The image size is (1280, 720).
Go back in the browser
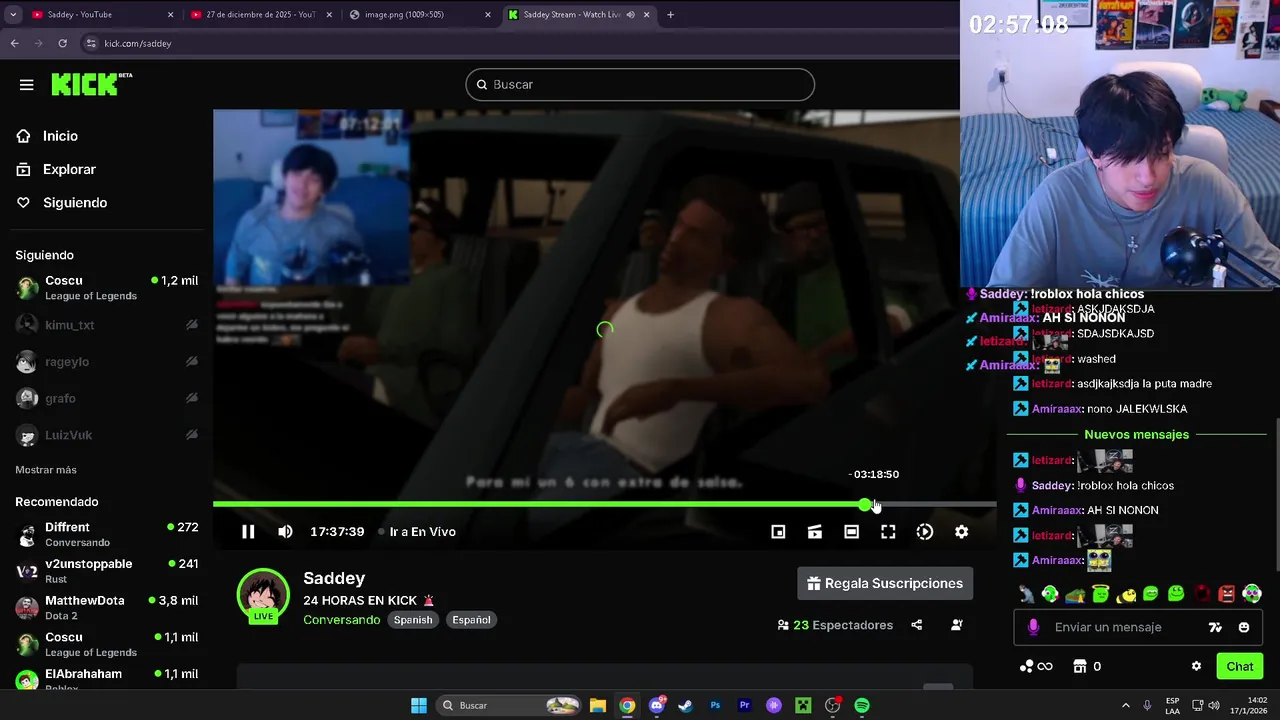point(14,44)
